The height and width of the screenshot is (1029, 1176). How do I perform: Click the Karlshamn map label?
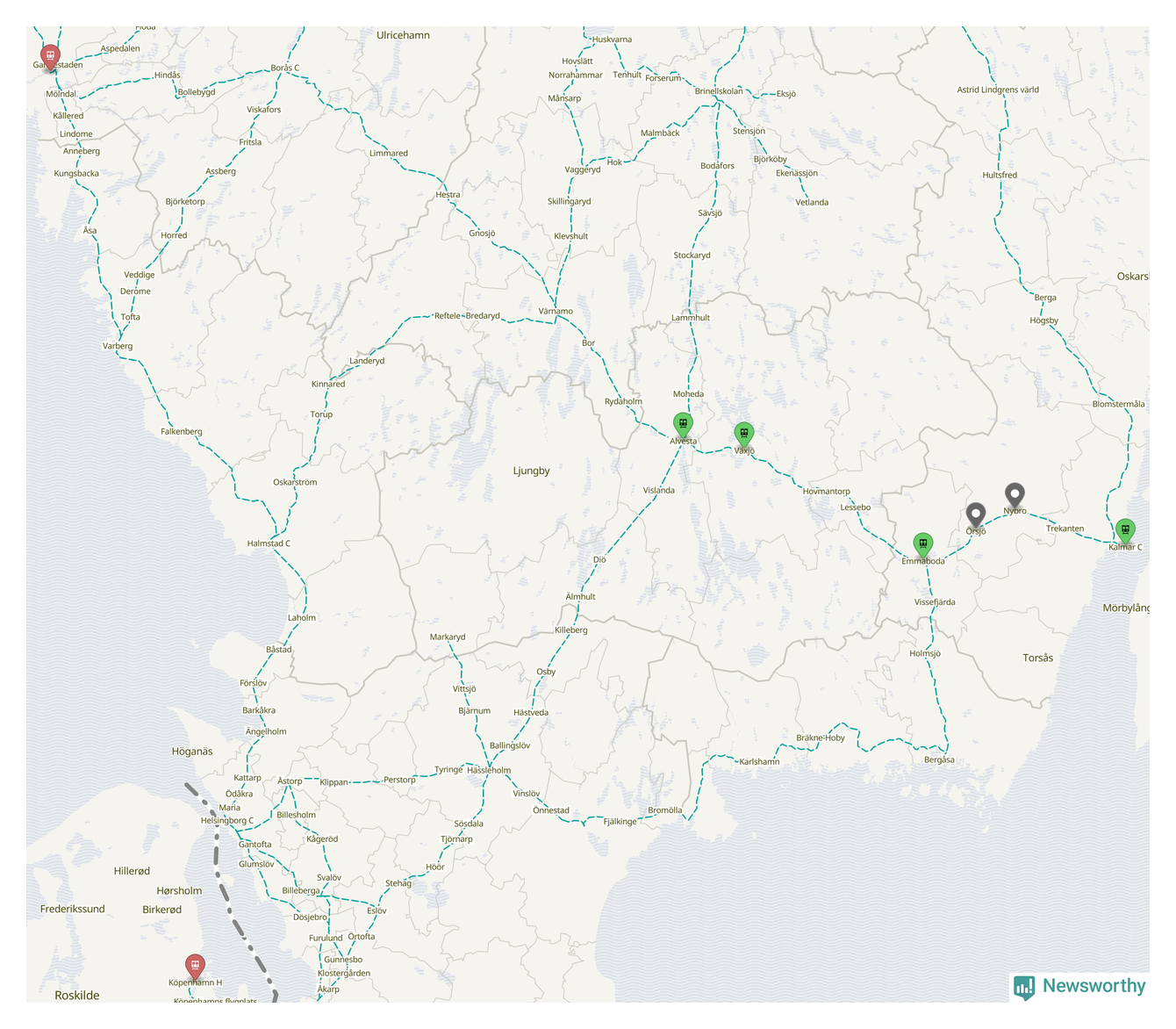pyautogui.click(x=759, y=761)
